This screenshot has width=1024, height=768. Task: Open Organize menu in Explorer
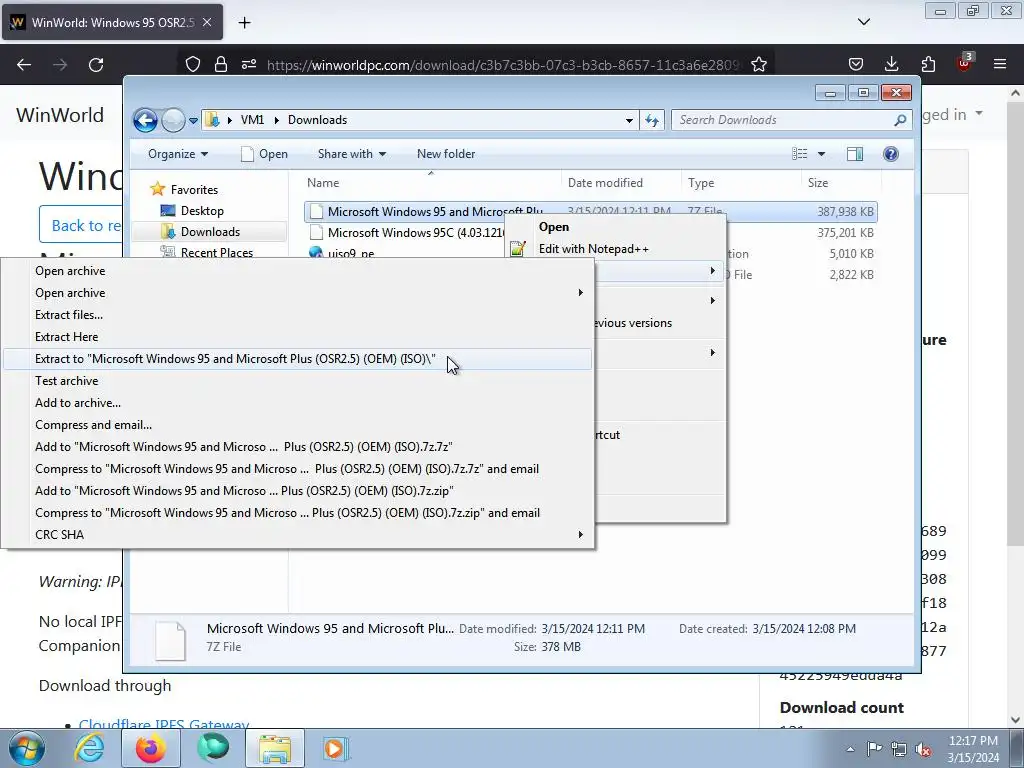click(178, 154)
